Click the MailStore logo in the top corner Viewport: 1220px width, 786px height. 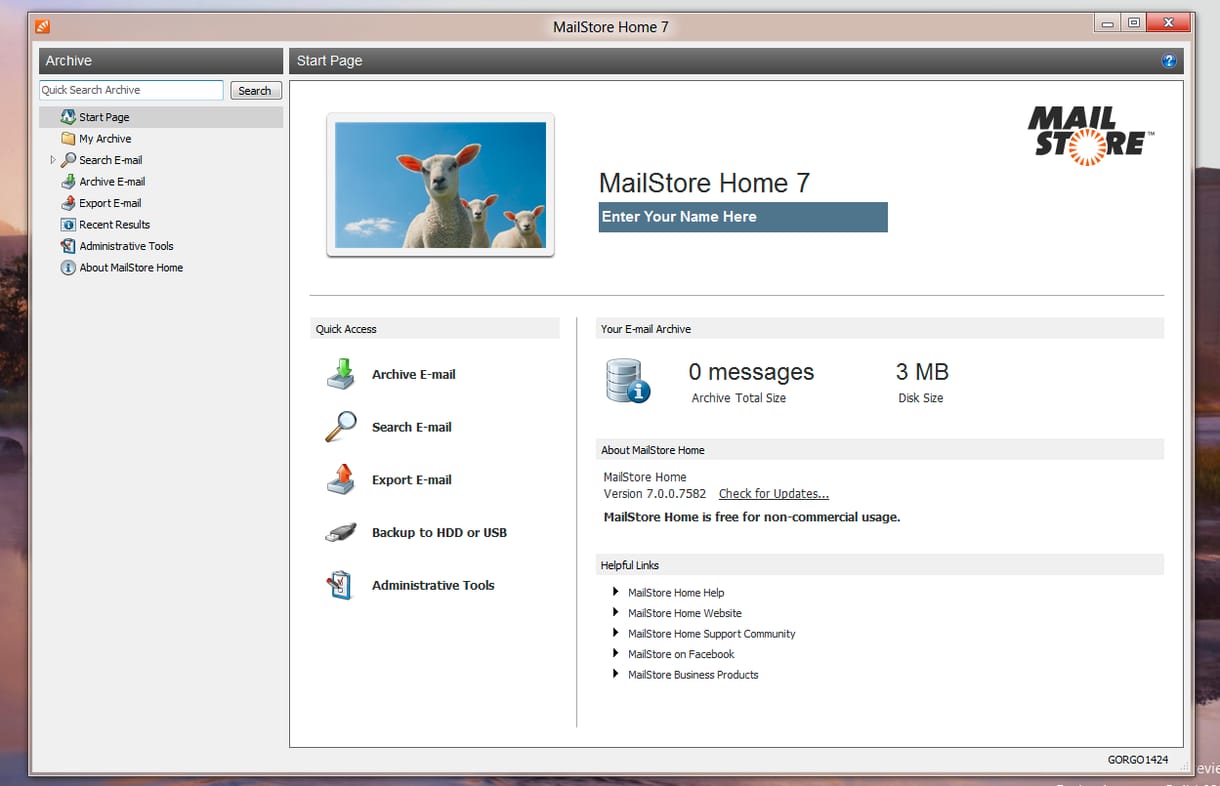tap(1091, 135)
